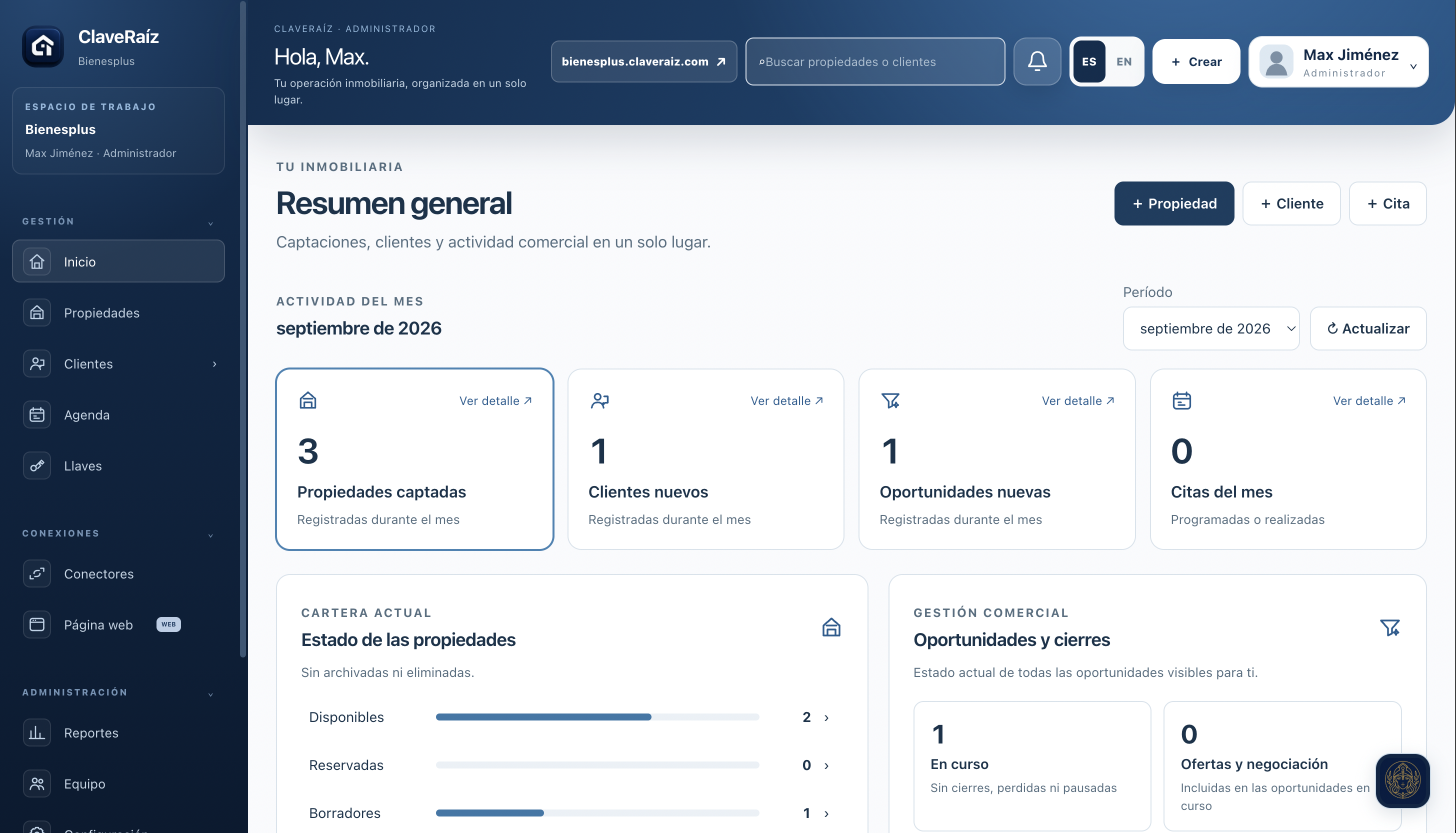Click the Disponibles progress bar
Screen dimensions: 1456x833
tap(597, 717)
